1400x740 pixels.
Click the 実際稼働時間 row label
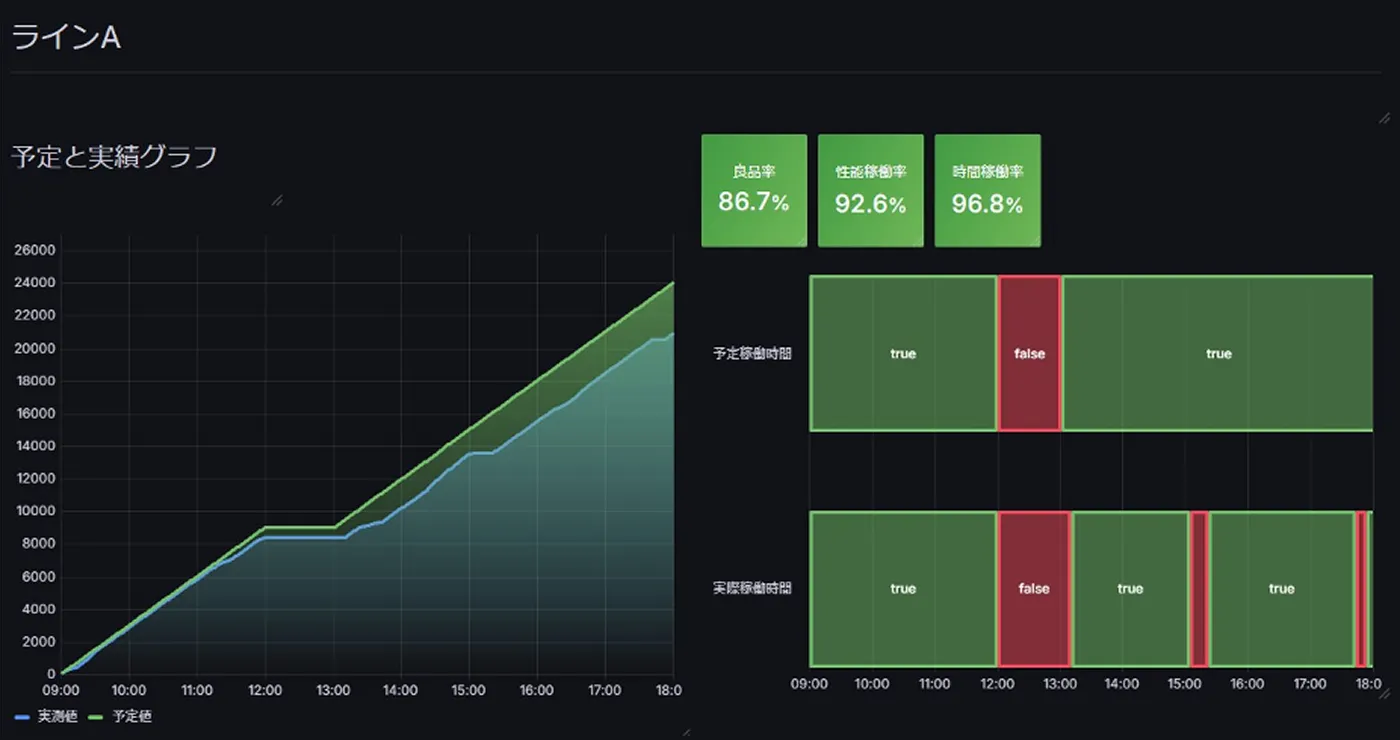click(752, 589)
